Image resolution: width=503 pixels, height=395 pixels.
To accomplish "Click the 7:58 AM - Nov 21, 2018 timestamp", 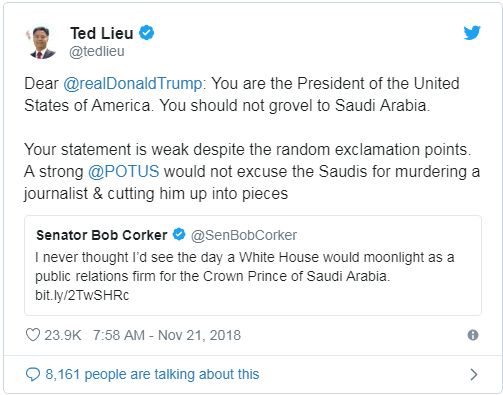I will coord(167,335).
